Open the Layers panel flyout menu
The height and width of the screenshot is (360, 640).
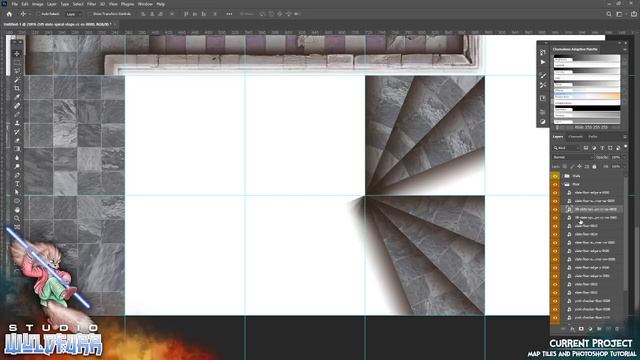[x=625, y=137]
